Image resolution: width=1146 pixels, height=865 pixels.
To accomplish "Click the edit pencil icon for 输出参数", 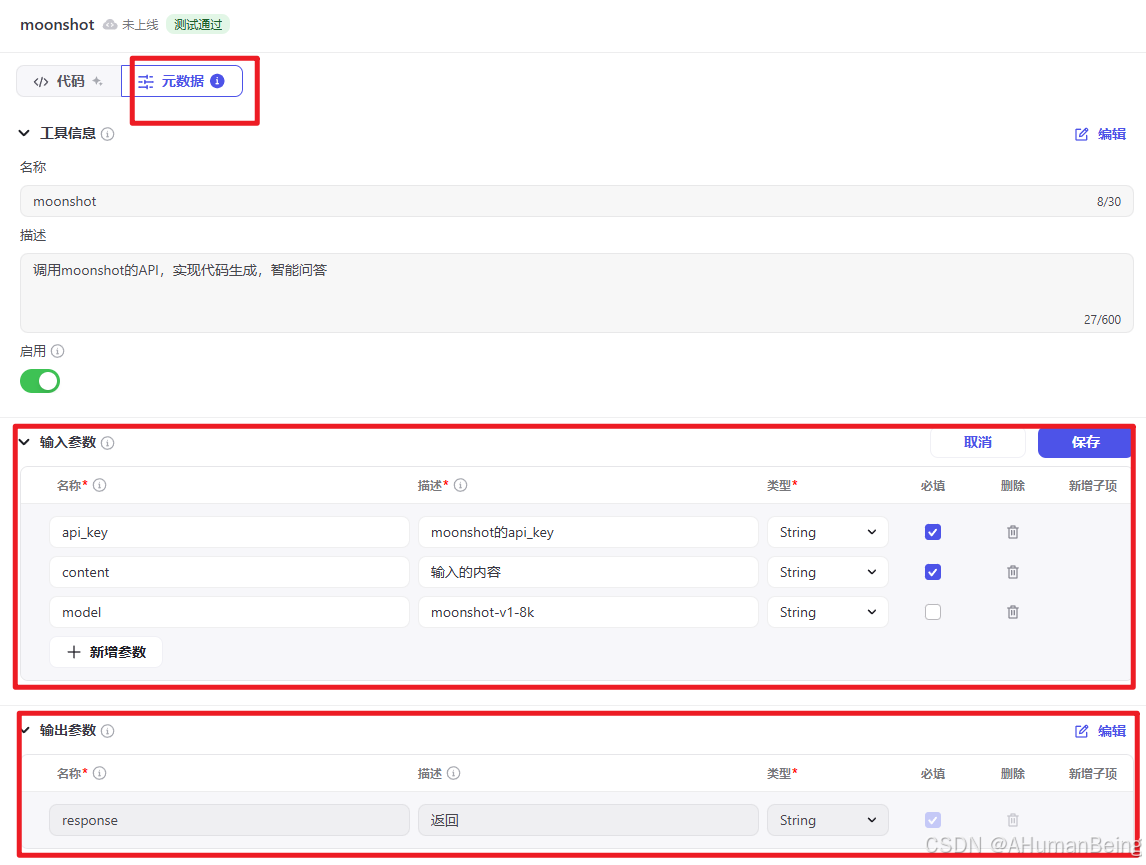I will (1081, 730).
